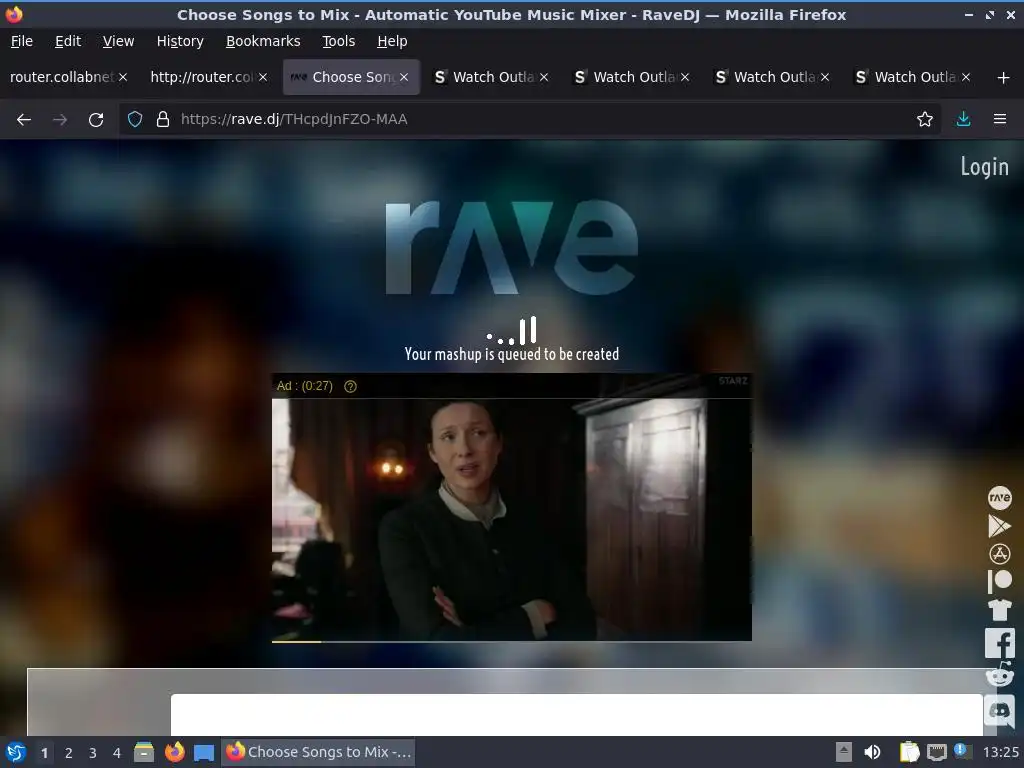Open the Edit menu
The width and height of the screenshot is (1024, 768).
(x=68, y=41)
